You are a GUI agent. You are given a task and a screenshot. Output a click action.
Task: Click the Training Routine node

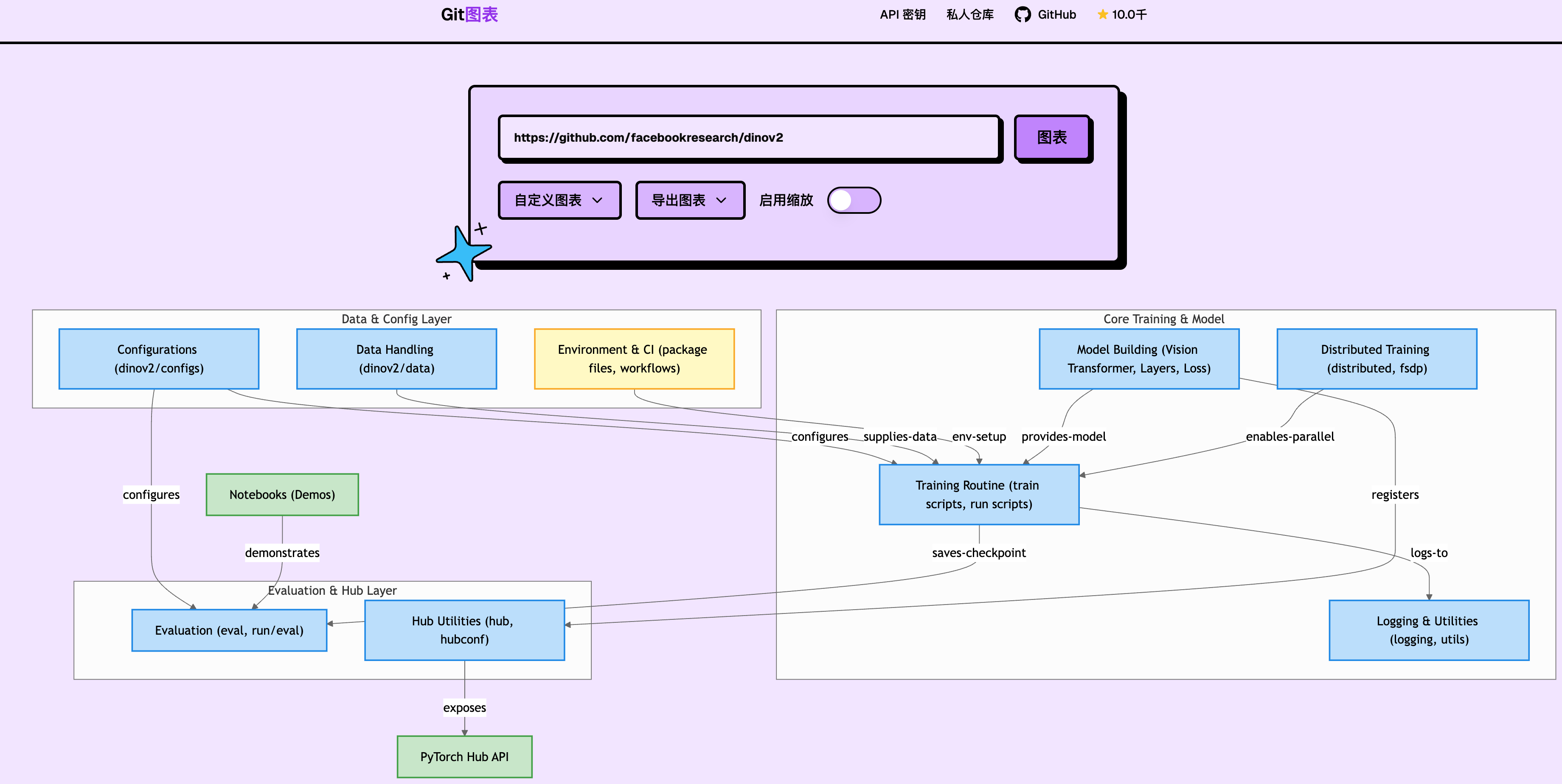pyautogui.click(x=978, y=494)
